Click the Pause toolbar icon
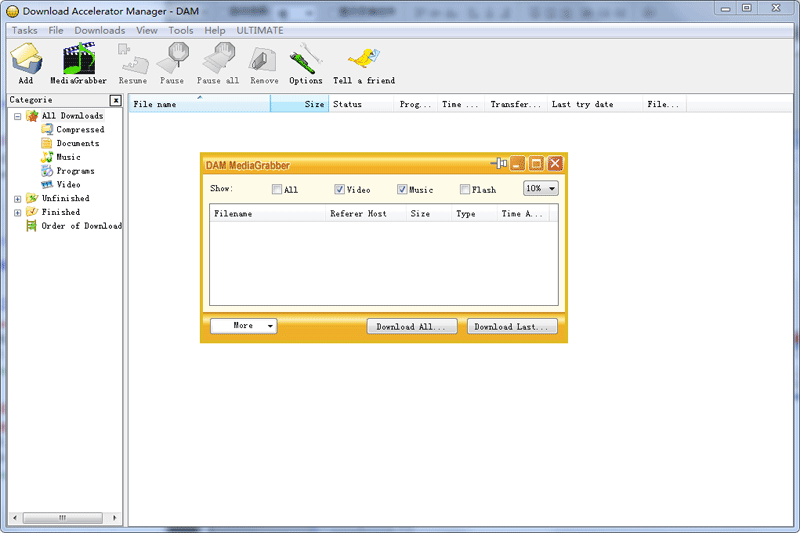This screenshot has height=533, width=800. 172,63
